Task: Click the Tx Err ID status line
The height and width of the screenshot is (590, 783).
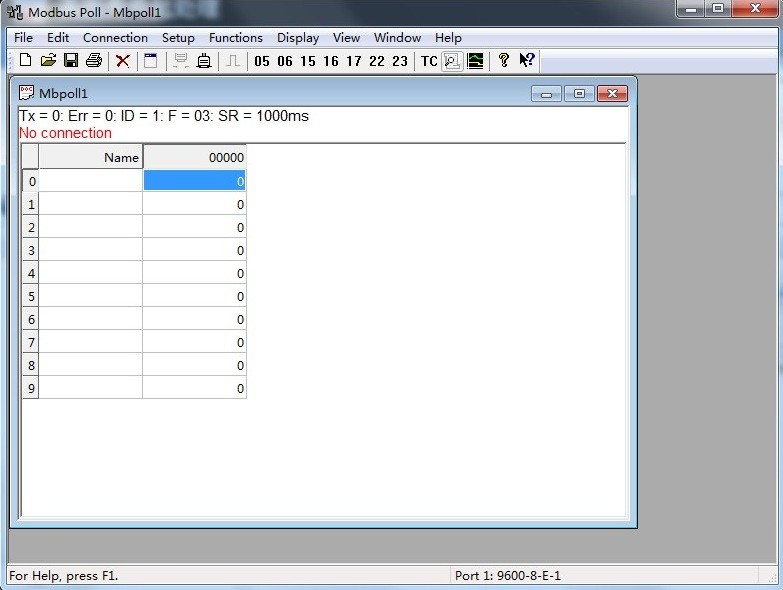Action: click(x=164, y=116)
